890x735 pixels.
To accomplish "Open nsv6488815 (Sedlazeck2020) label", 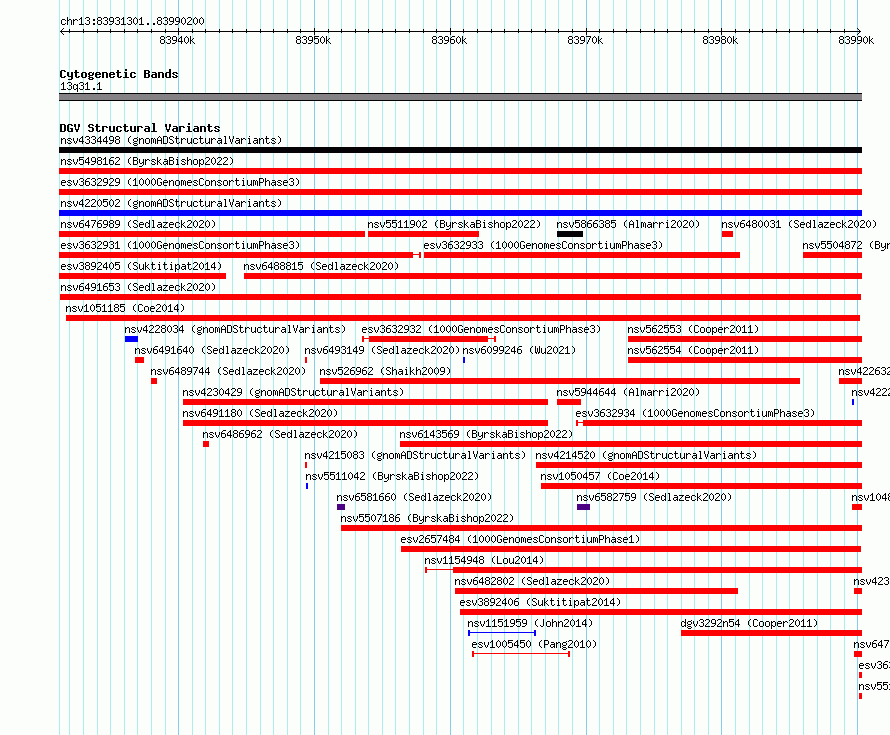I will 321,266.
